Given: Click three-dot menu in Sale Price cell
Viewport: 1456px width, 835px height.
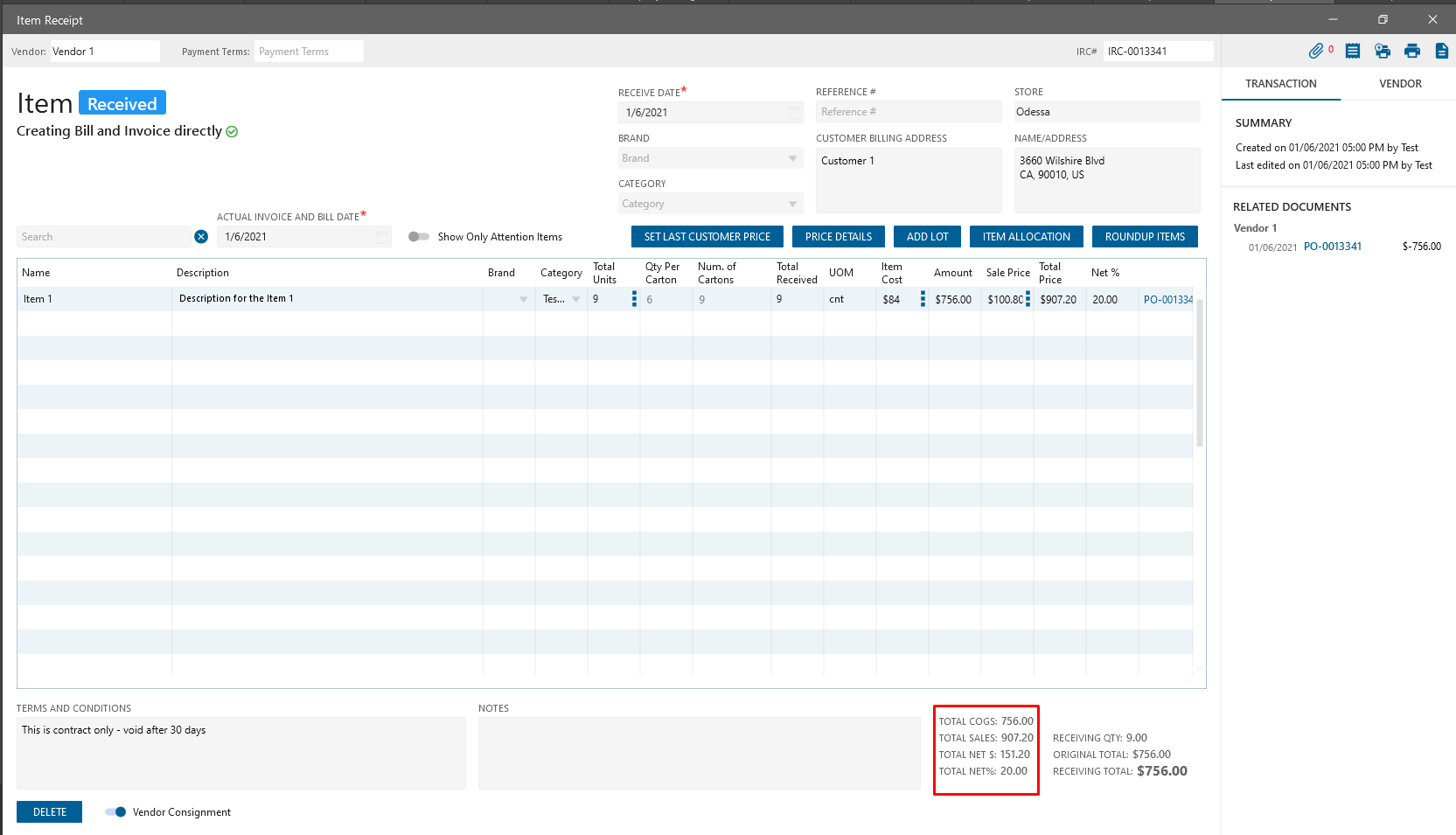Looking at the screenshot, I should (1028, 299).
